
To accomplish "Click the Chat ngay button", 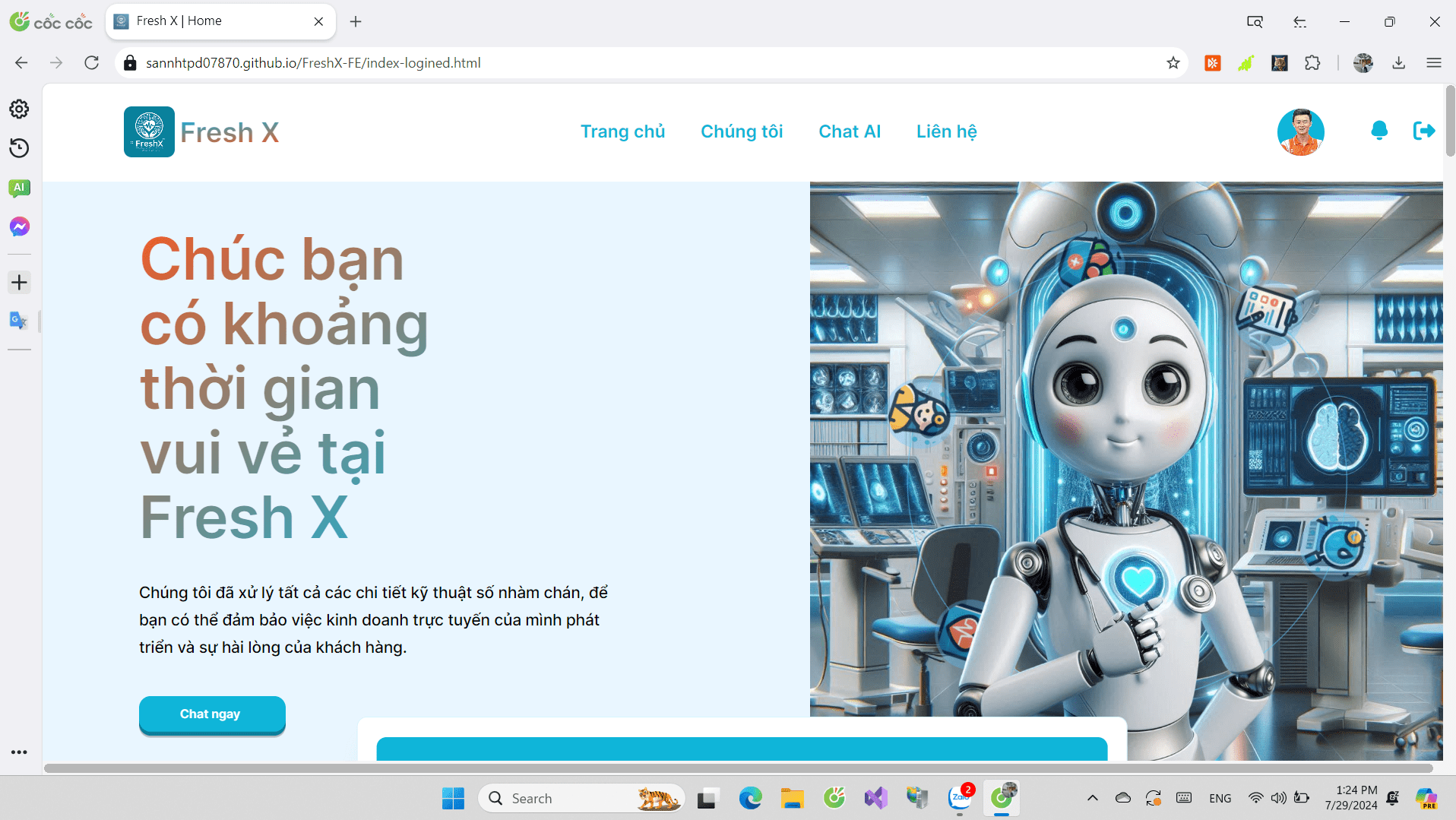I will click(x=212, y=714).
